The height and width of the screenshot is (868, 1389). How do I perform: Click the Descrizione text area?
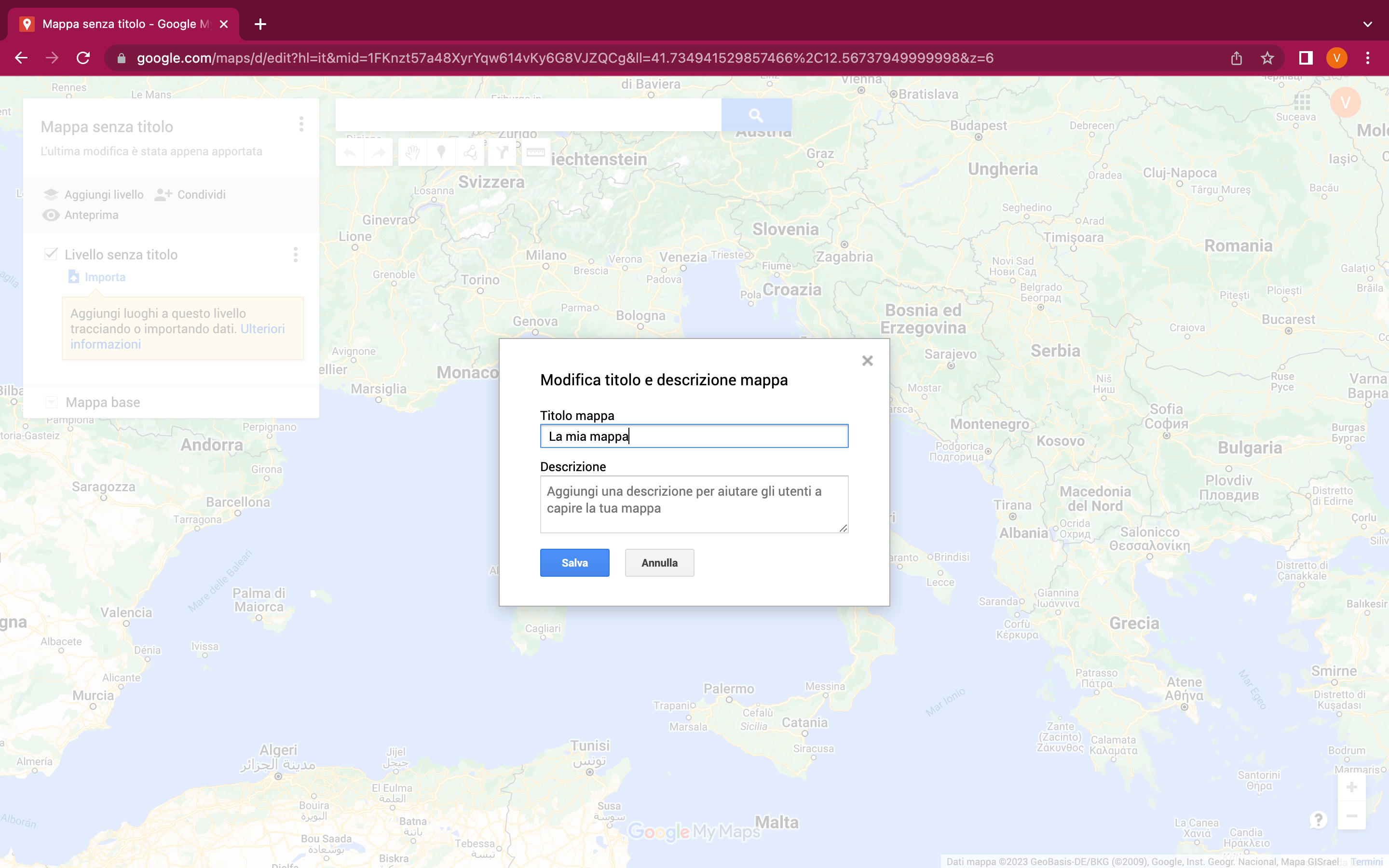694,503
